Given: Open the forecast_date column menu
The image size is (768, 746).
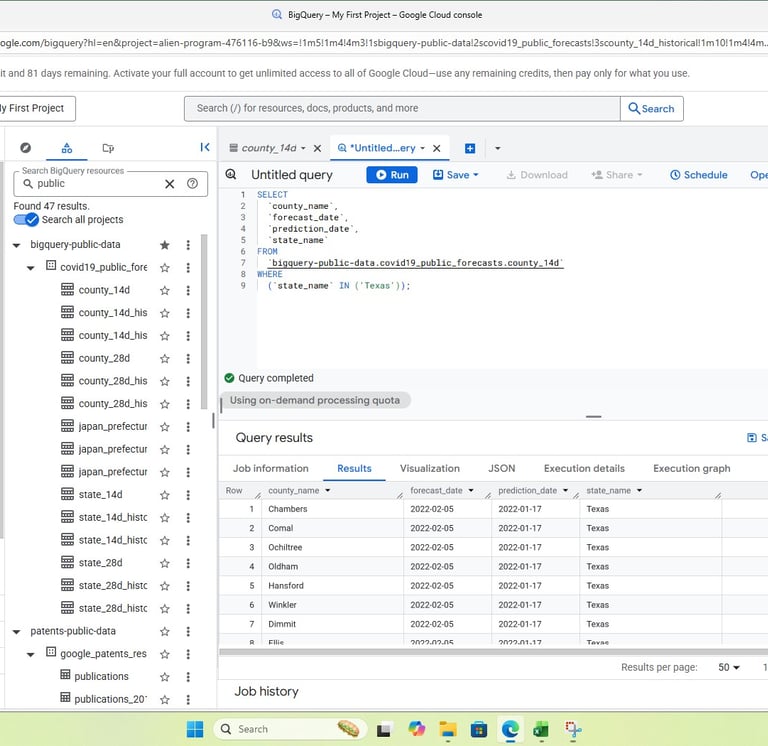Looking at the screenshot, I should (x=471, y=490).
